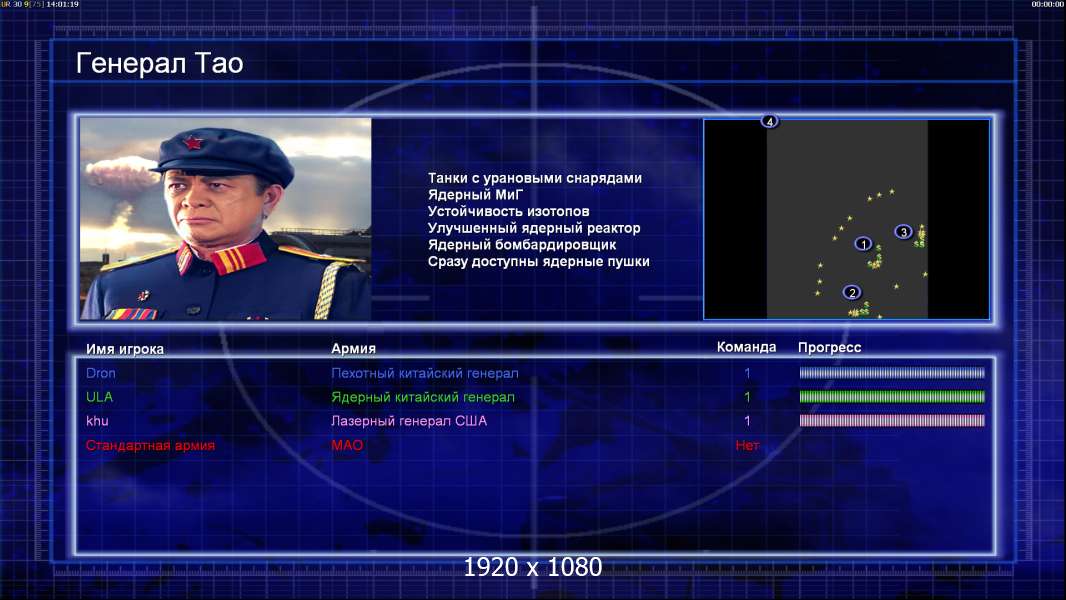Click the supply stars cluster below marker 2
This screenshot has height=600, width=1066.
[859, 310]
